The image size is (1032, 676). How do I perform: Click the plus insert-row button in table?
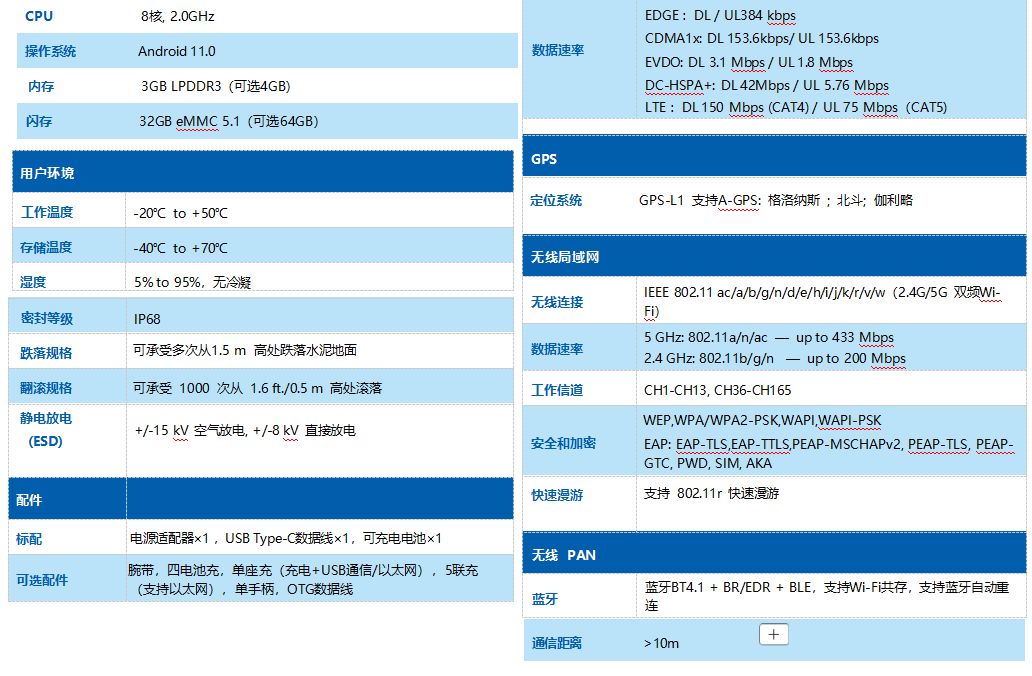775,634
